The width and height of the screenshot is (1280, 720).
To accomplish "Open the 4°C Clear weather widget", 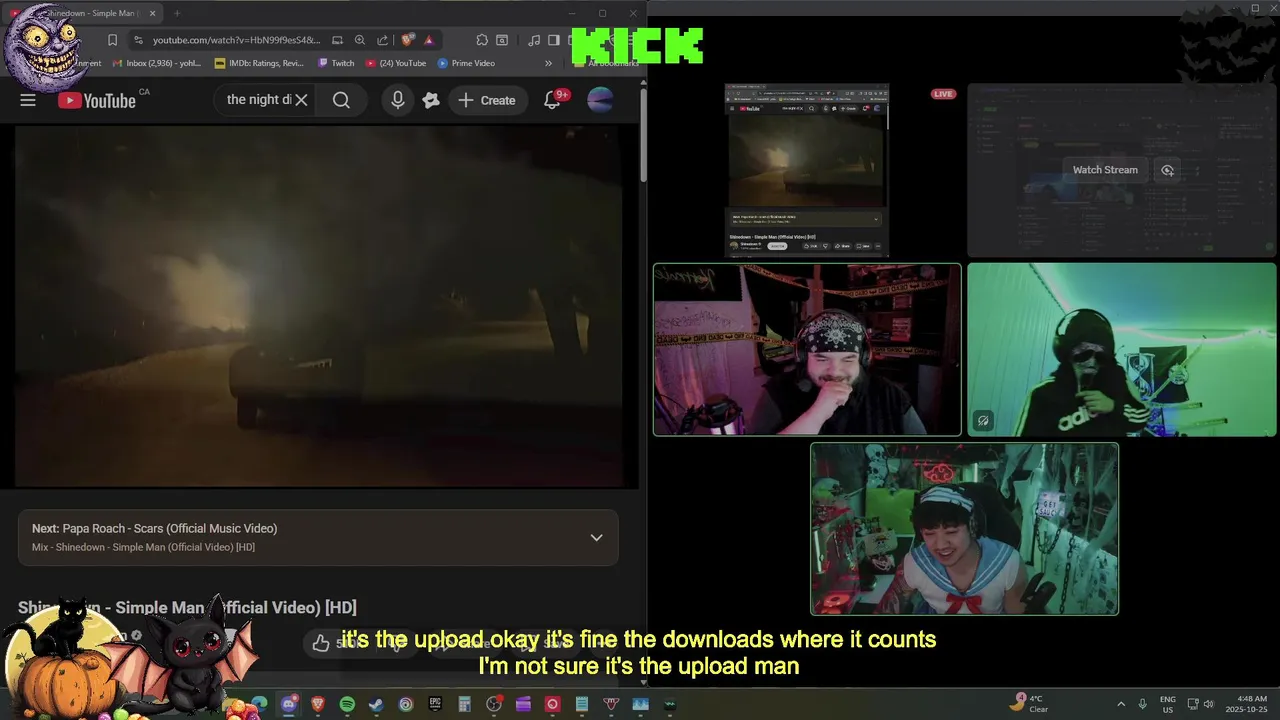I will point(1030,704).
